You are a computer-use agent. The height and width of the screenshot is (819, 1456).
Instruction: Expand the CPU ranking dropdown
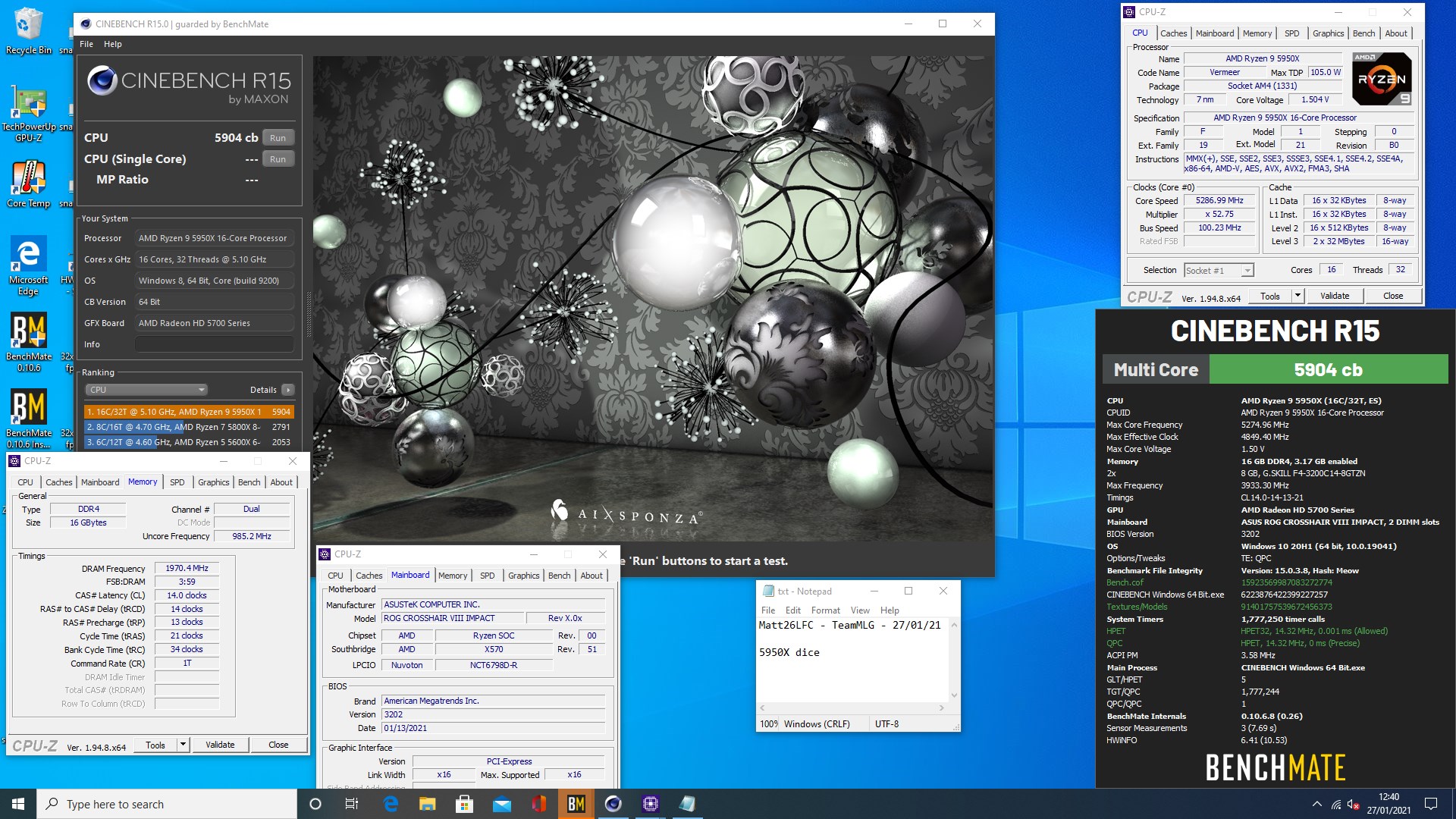click(146, 390)
